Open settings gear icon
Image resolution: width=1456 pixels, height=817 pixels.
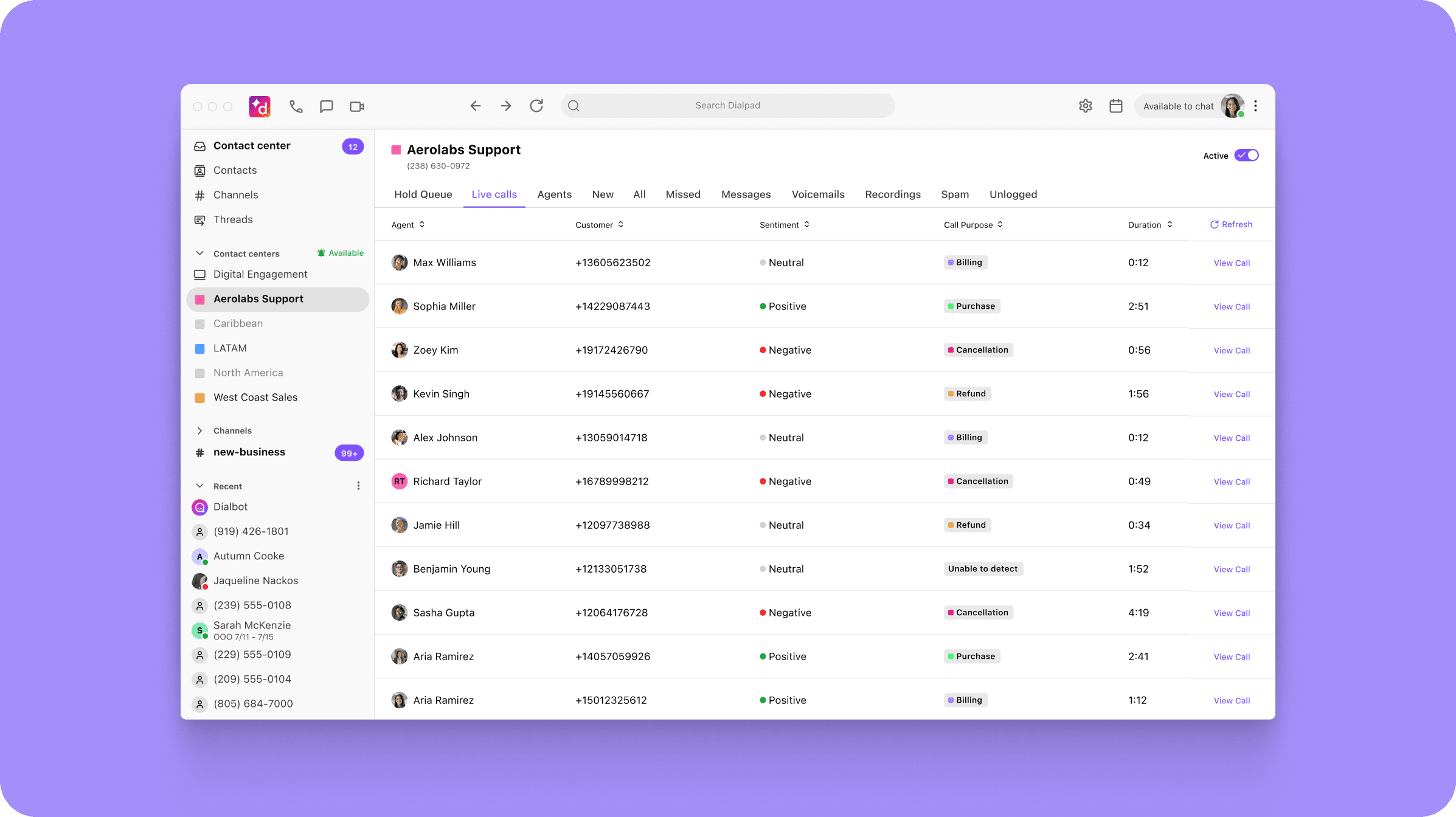point(1086,106)
